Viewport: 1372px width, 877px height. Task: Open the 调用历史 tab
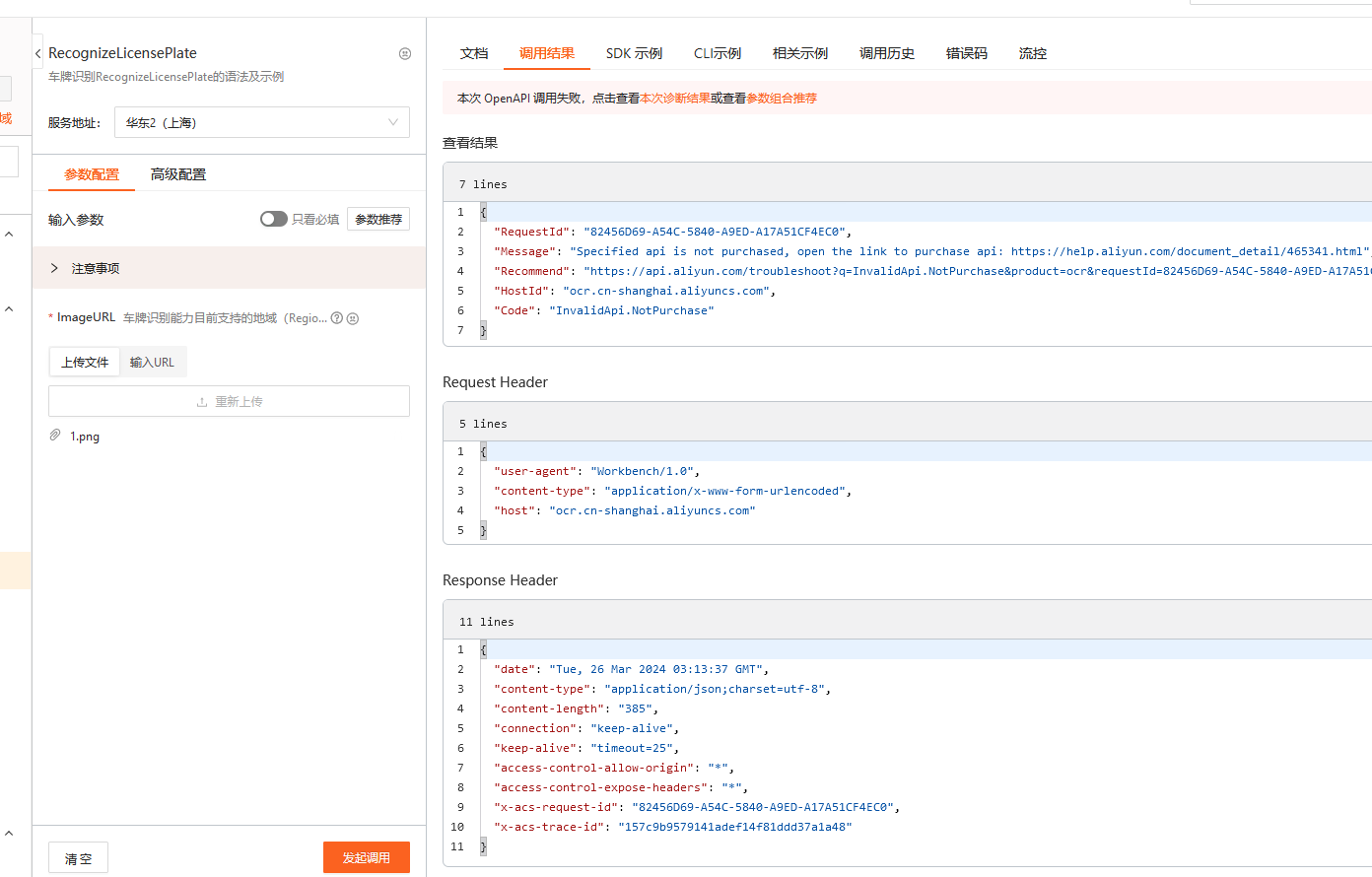coord(887,53)
